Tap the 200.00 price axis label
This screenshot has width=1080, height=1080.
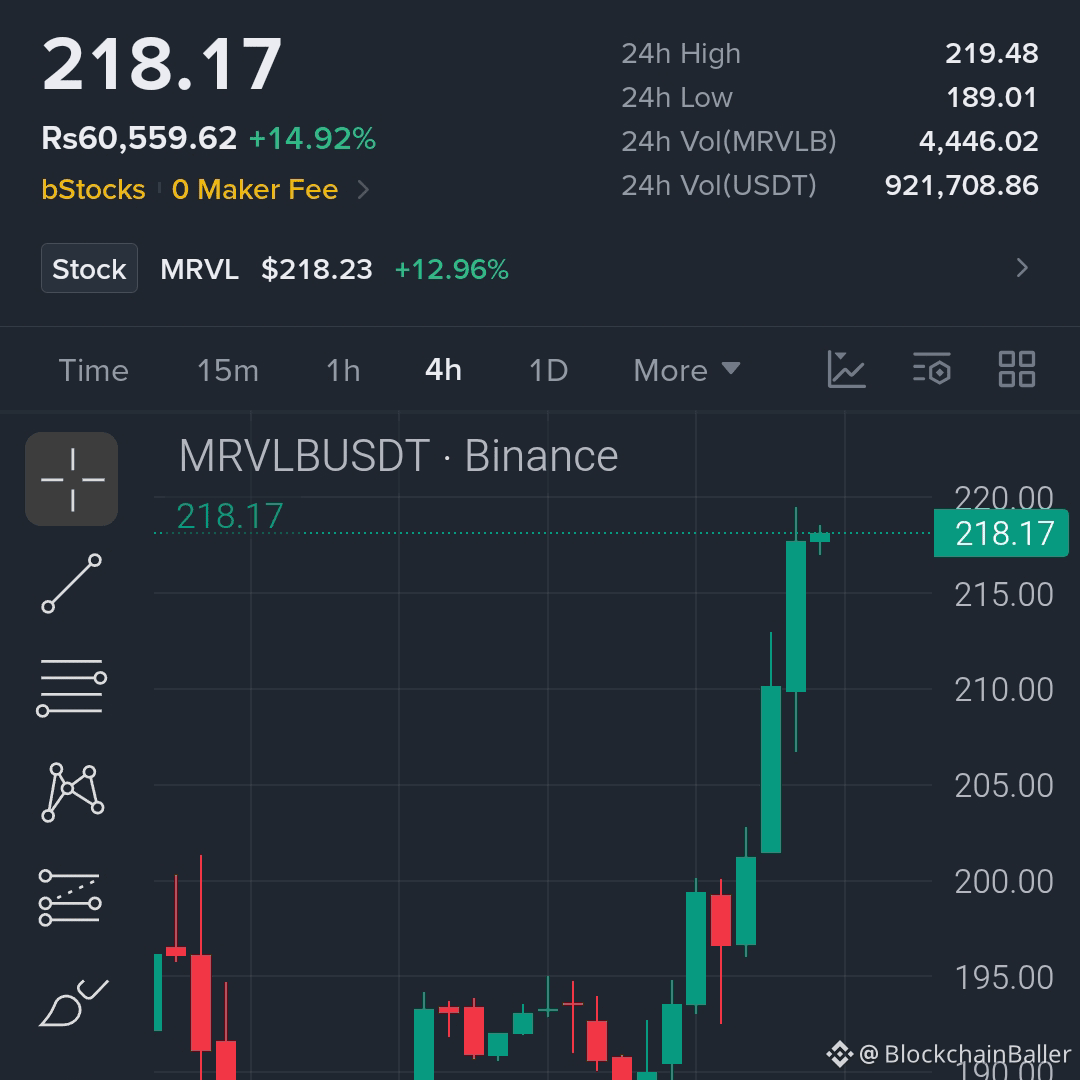click(1004, 882)
